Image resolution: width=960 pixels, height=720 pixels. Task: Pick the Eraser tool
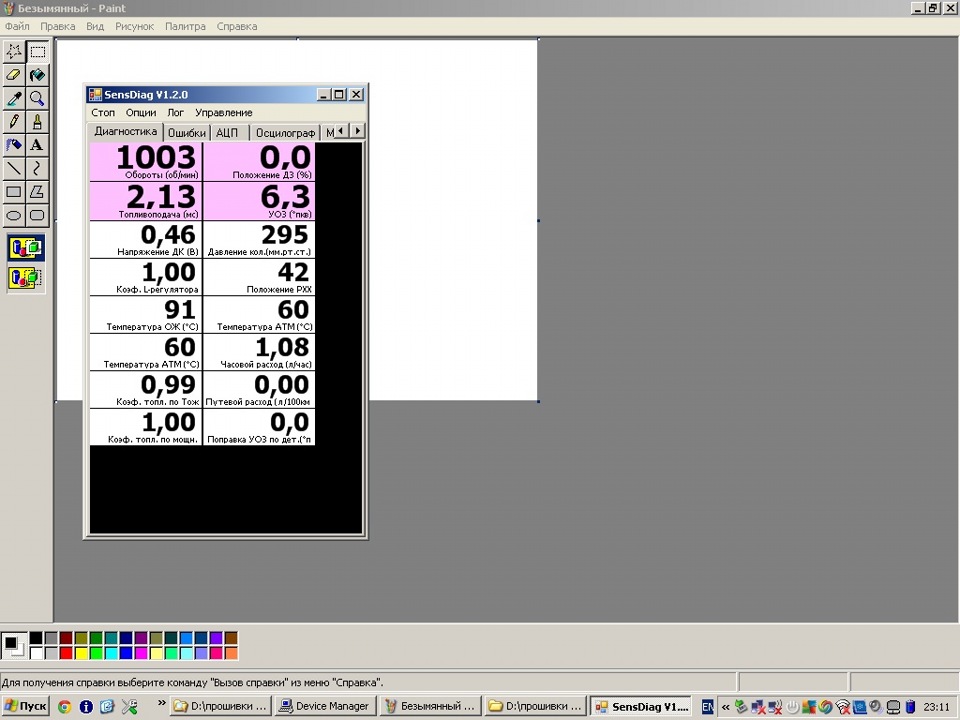click(14, 75)
